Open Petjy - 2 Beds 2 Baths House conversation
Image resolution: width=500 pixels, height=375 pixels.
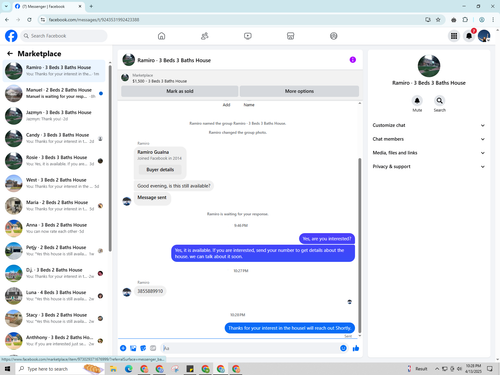pyautogui.click(x=54, y=251)
